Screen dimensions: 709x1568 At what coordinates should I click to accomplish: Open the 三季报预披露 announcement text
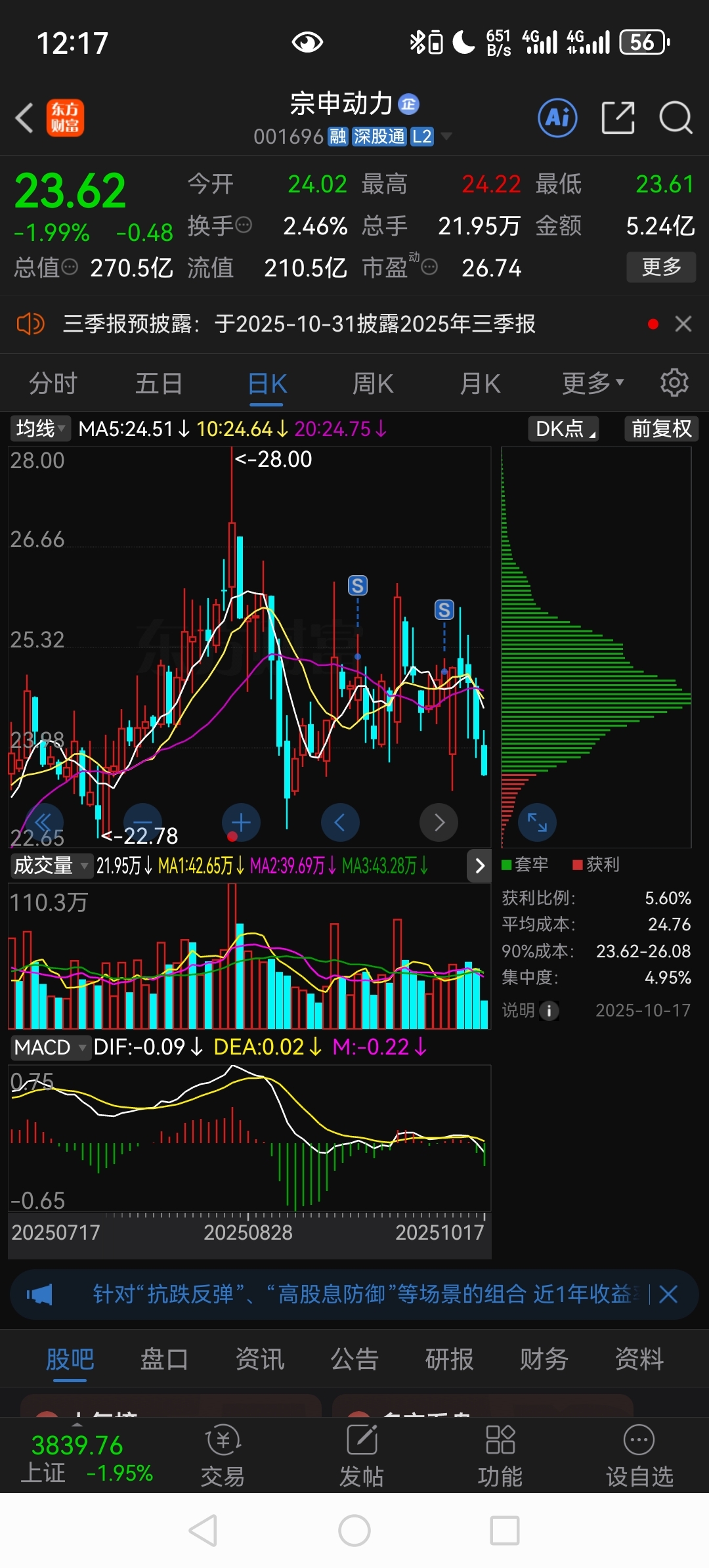[299, 324]
